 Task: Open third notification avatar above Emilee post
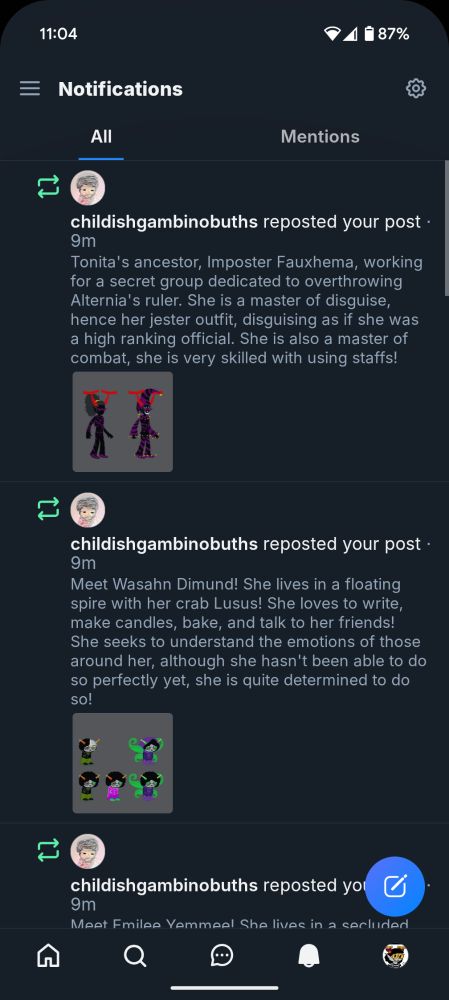coord(87,851)
